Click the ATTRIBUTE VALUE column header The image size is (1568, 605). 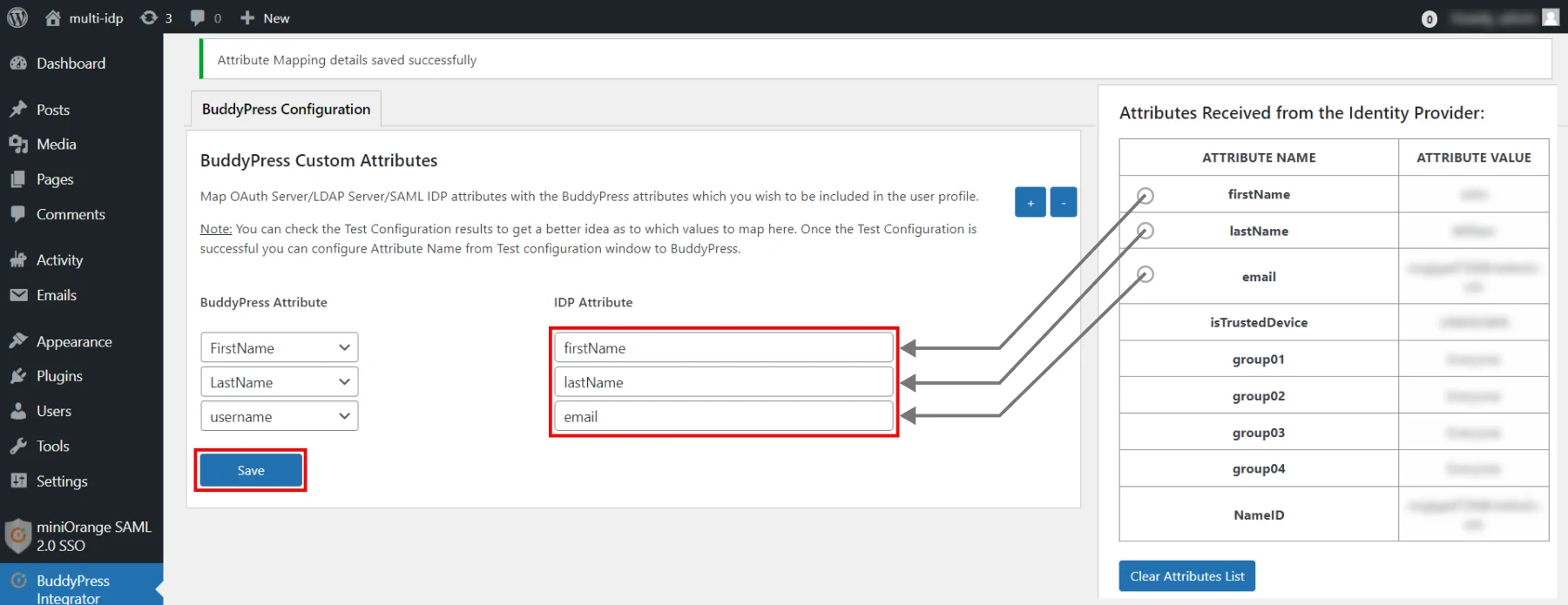point(1474,158)
